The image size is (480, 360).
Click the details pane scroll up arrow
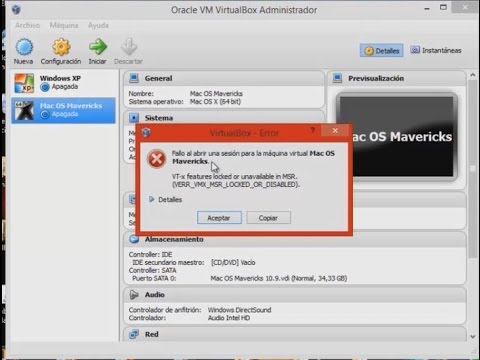(x=473, y=75)
